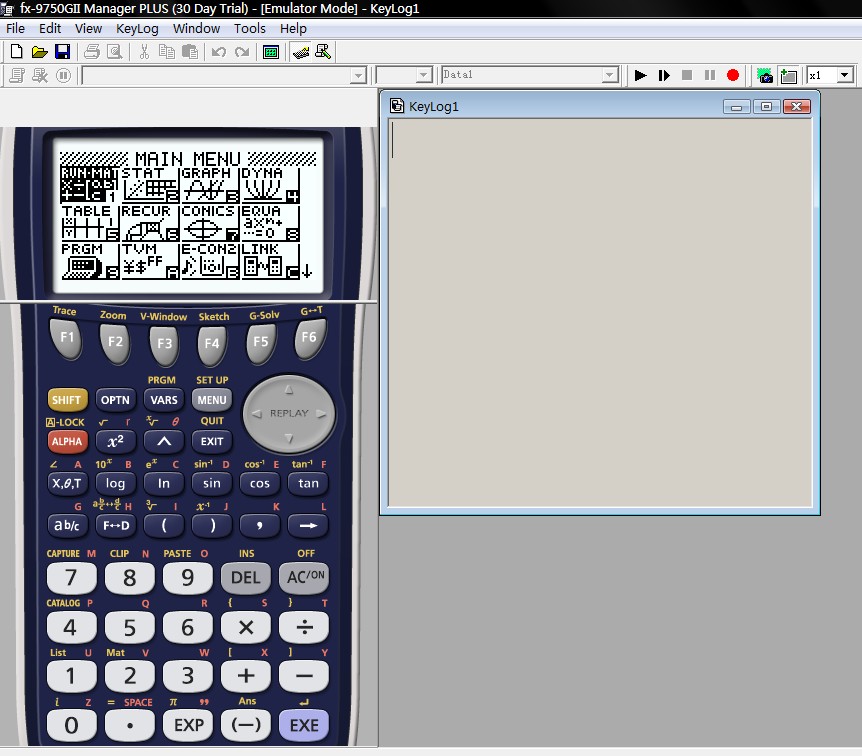
Task: Open the small combo box left of Data1
Action: click(x=423, y=75)
